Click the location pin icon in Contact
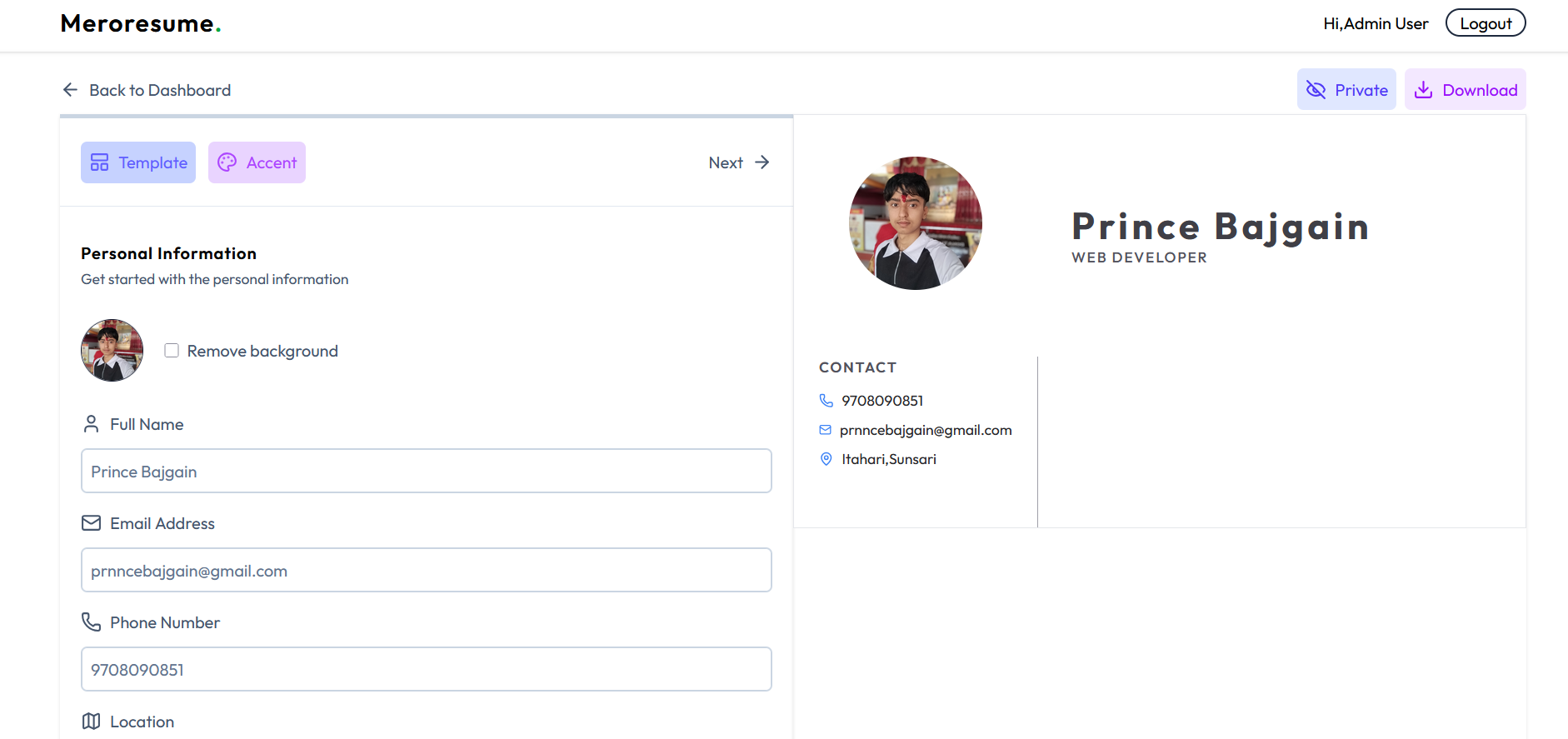 click(x=826, y=459)
